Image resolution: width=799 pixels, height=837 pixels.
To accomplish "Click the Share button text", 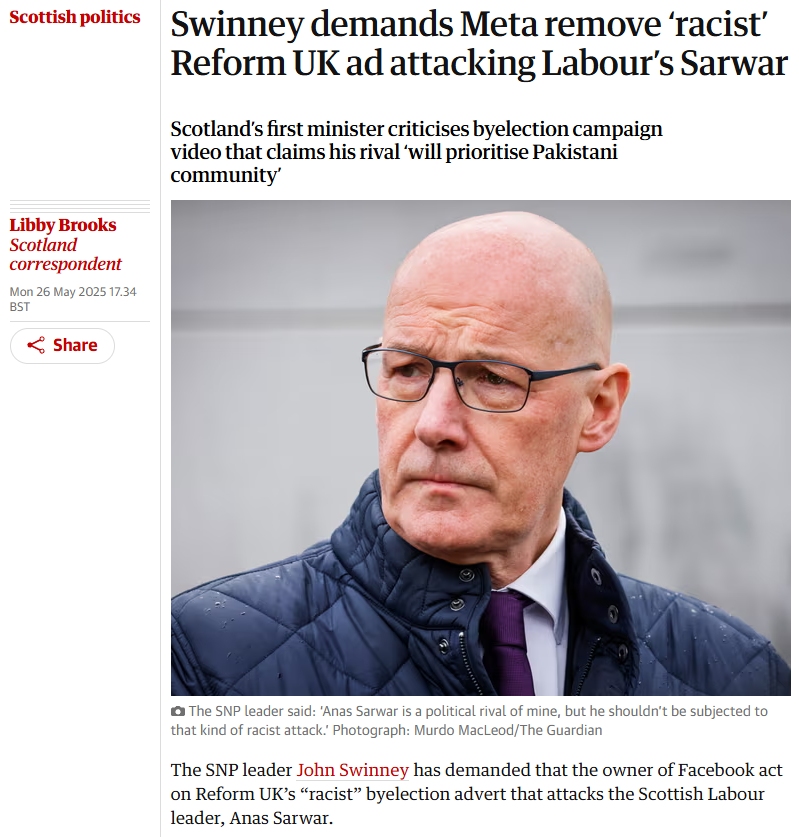I will 75,345.
